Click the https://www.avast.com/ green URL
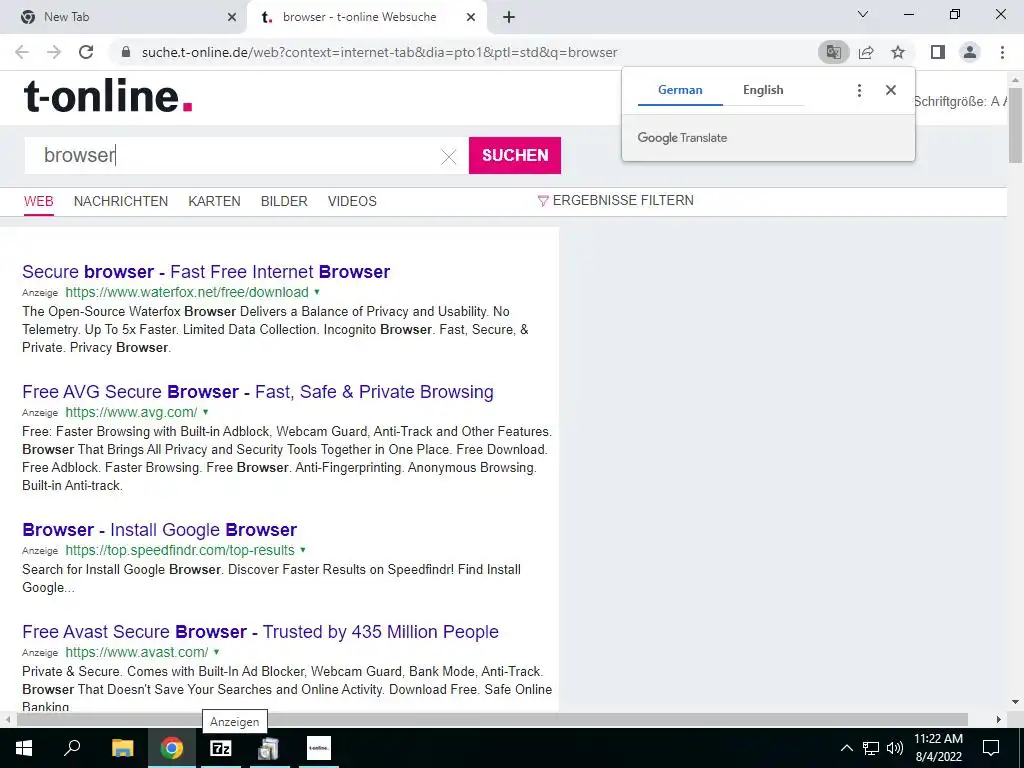This screenshot has width=1024, height=768. [x=136, y=652]
